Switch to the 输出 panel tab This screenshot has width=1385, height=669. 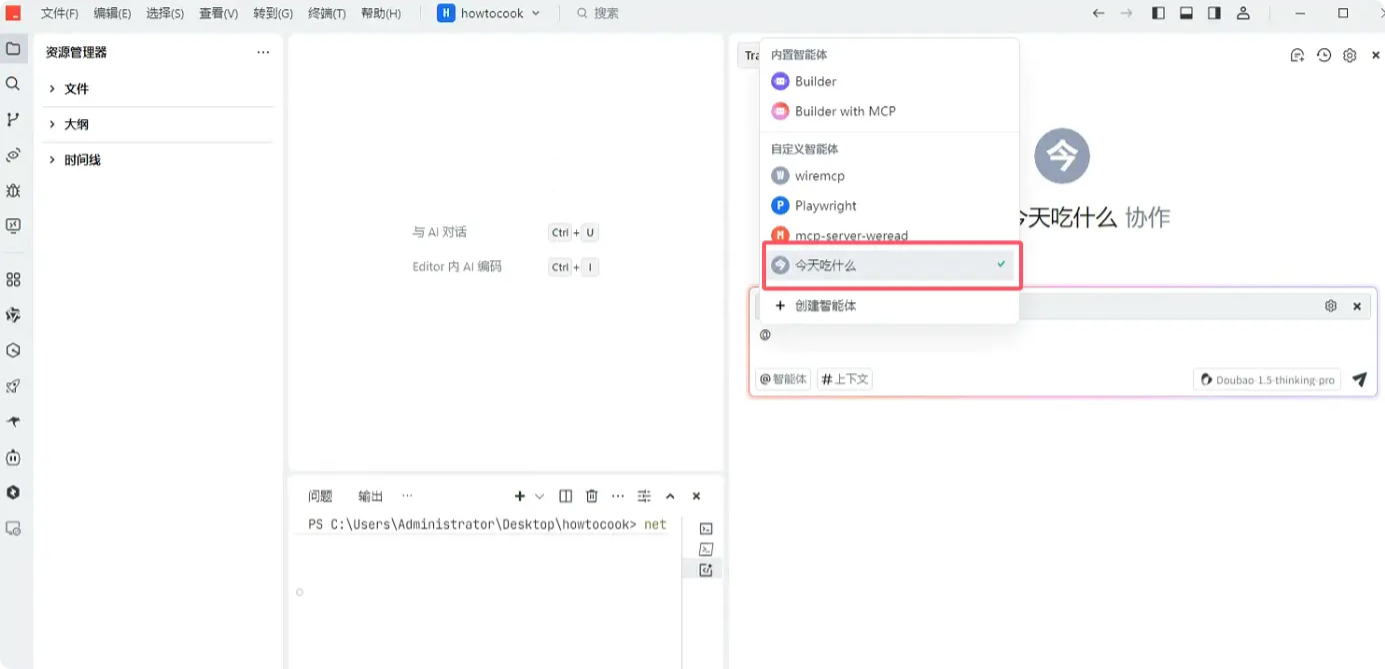(371, 496)
